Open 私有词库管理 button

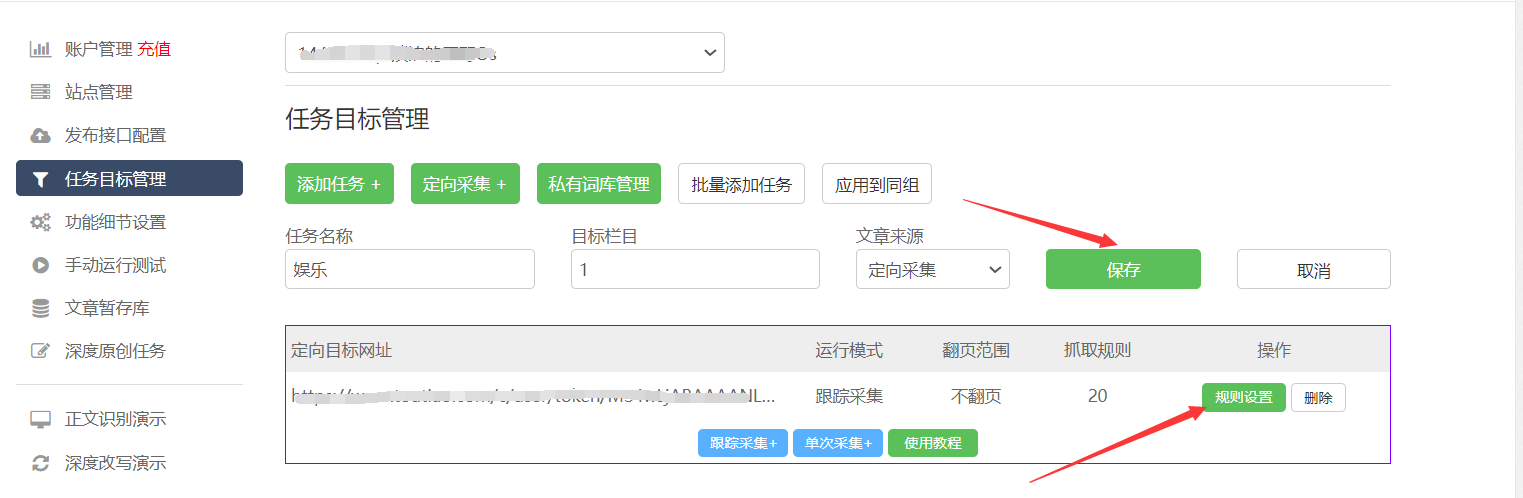click(x=598, y=184)
